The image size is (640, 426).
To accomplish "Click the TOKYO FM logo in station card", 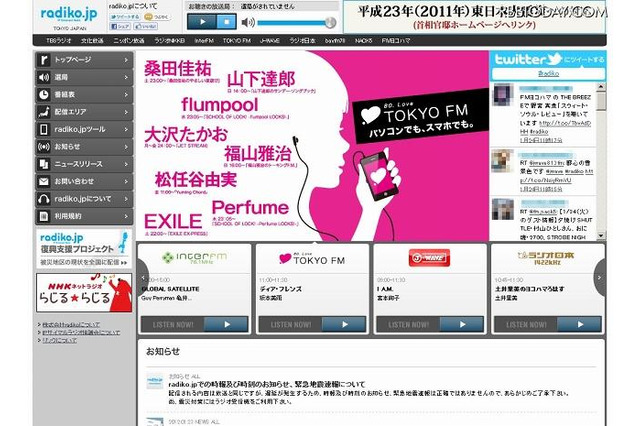I will 312,259.
